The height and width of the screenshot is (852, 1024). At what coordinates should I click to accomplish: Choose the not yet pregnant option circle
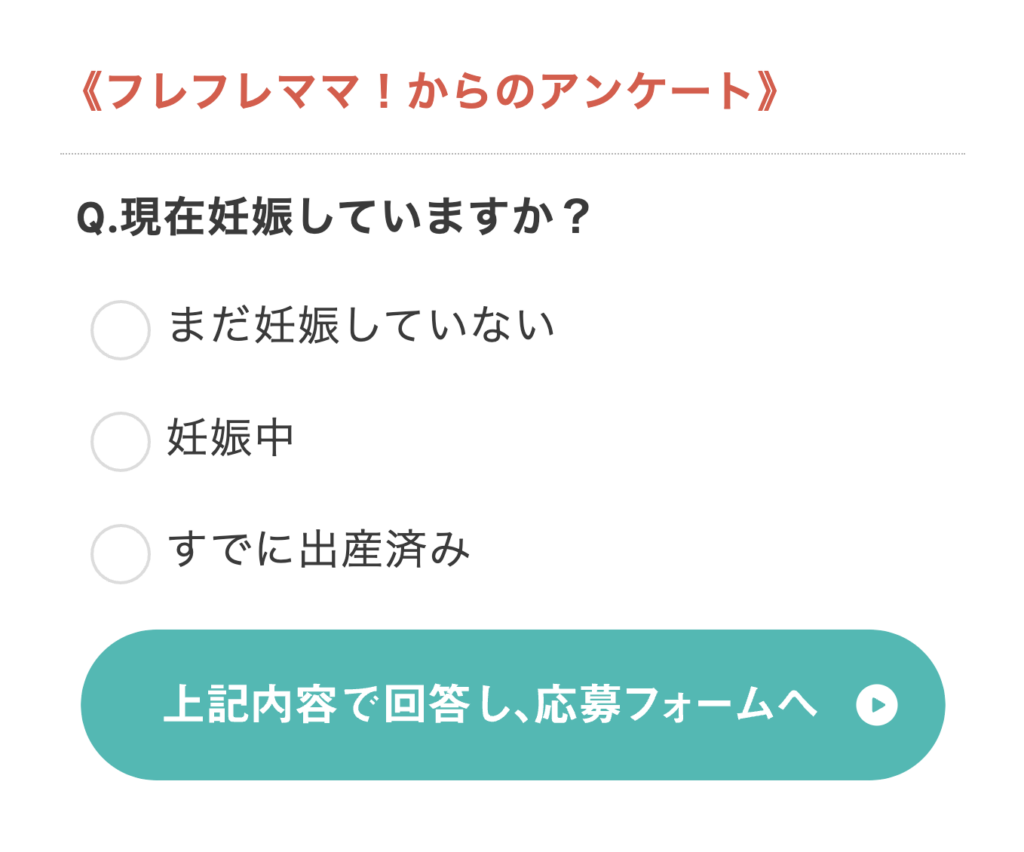[121, 329]
